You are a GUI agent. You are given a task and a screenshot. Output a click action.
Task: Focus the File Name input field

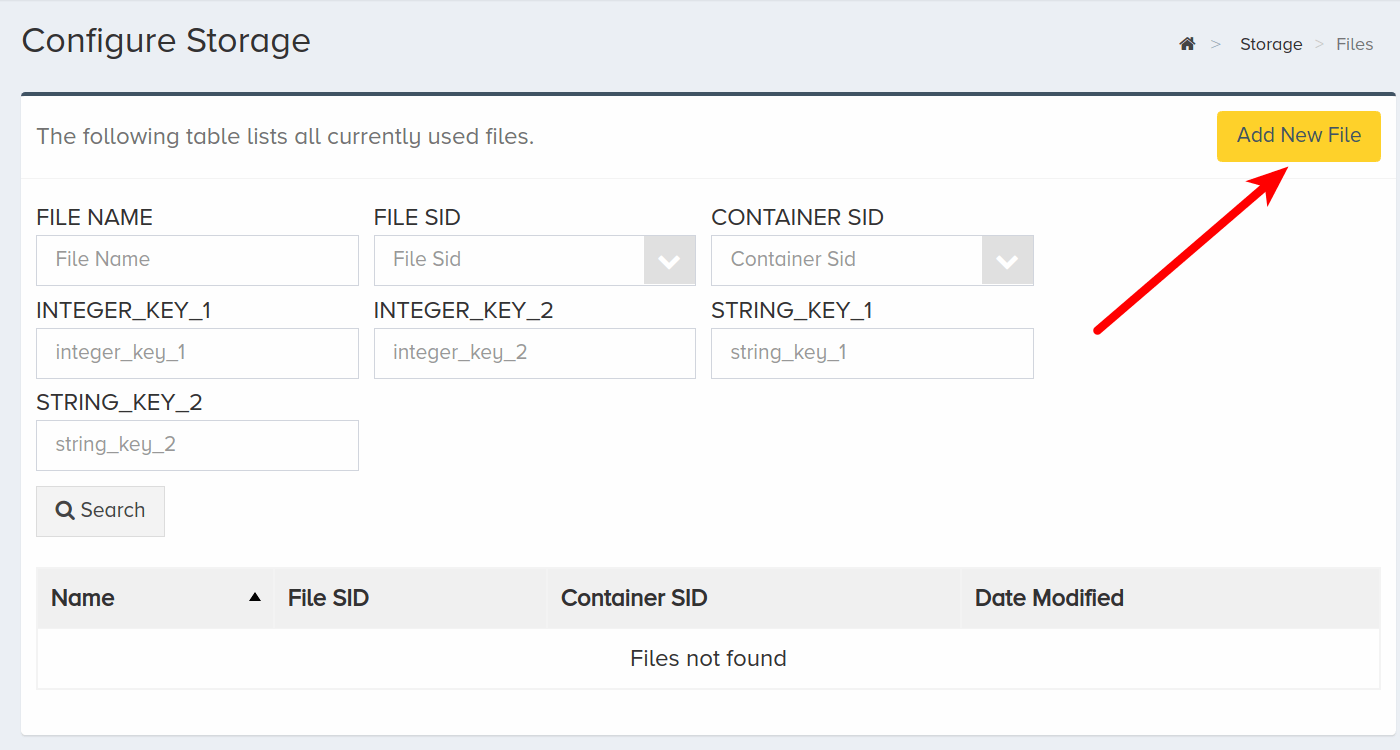point(197,260)
